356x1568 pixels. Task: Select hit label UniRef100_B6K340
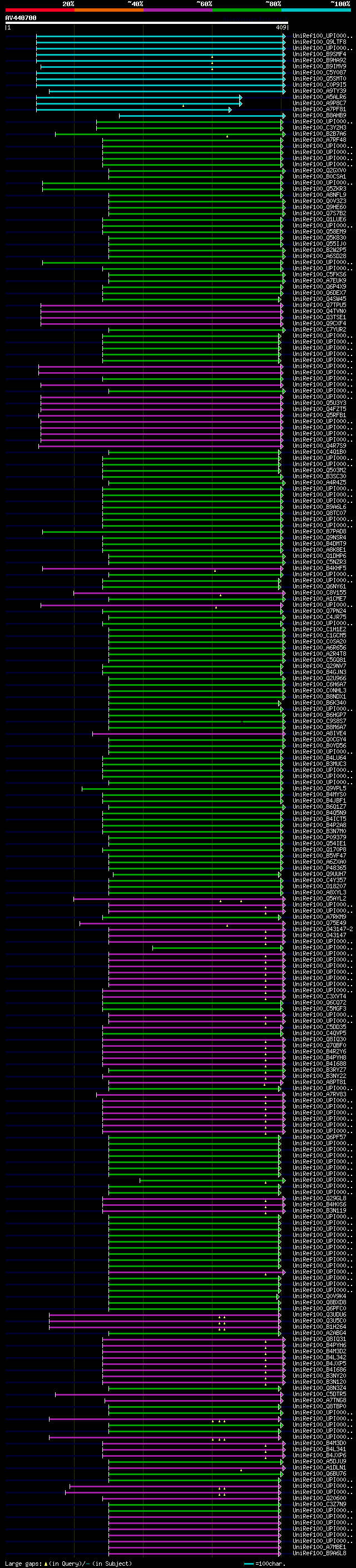tap(319, 703)
